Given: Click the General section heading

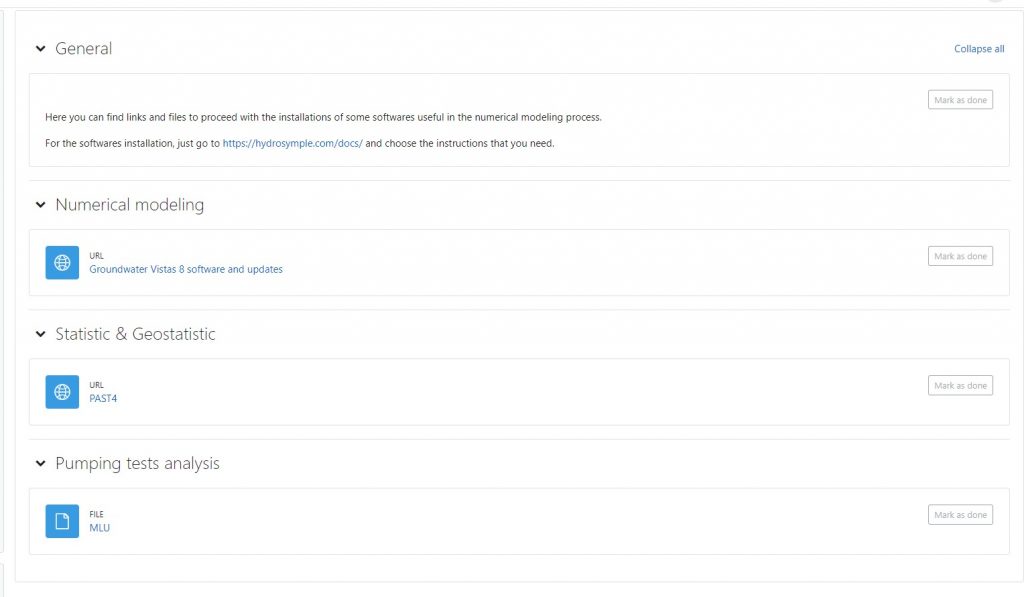Looking at the screenshot, I should pos(84,48).
